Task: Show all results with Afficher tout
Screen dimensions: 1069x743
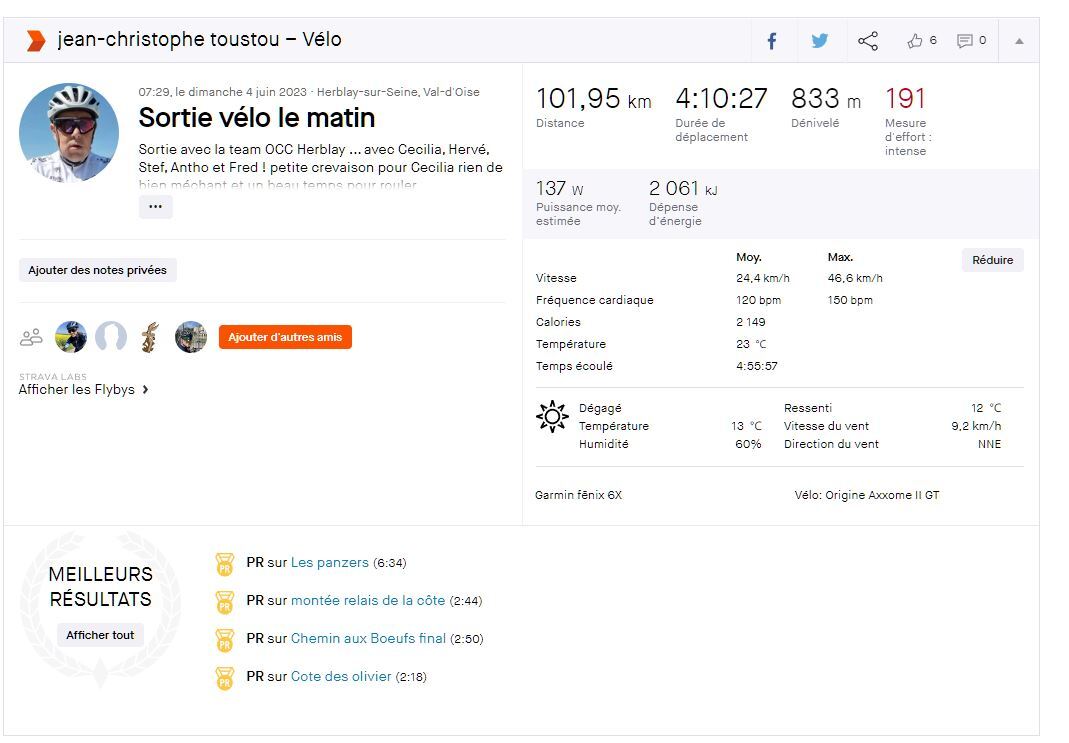Action: pos(100,635)
